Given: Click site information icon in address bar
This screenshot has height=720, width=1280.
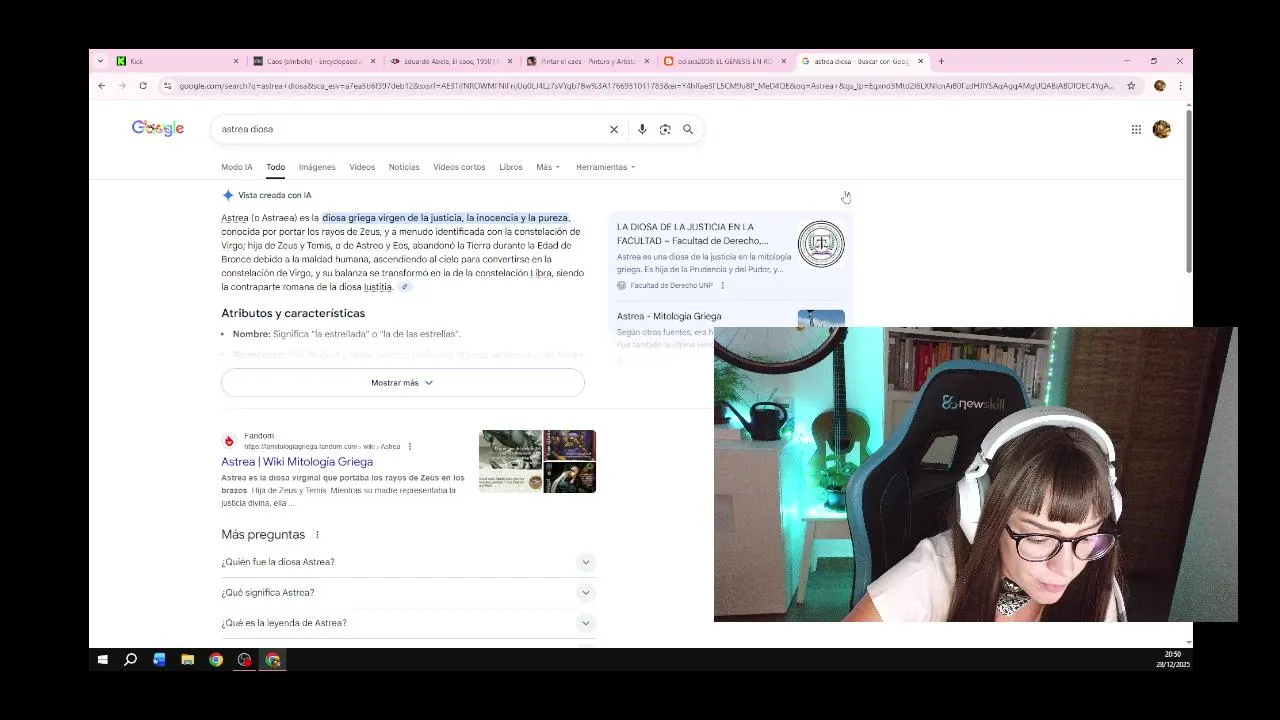Looking at the screenshot, I should coord(168,86).
